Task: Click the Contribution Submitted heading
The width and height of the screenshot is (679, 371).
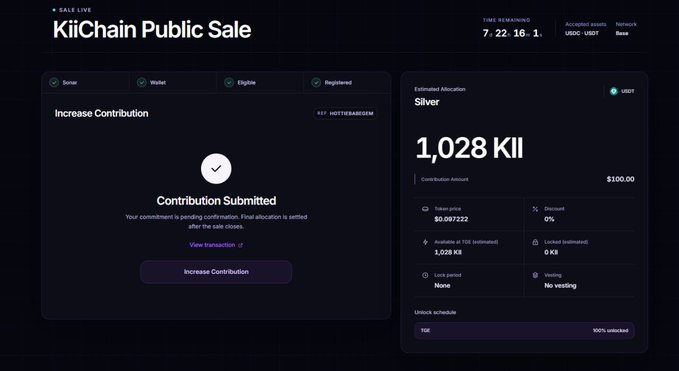Action: coord(216,201)
